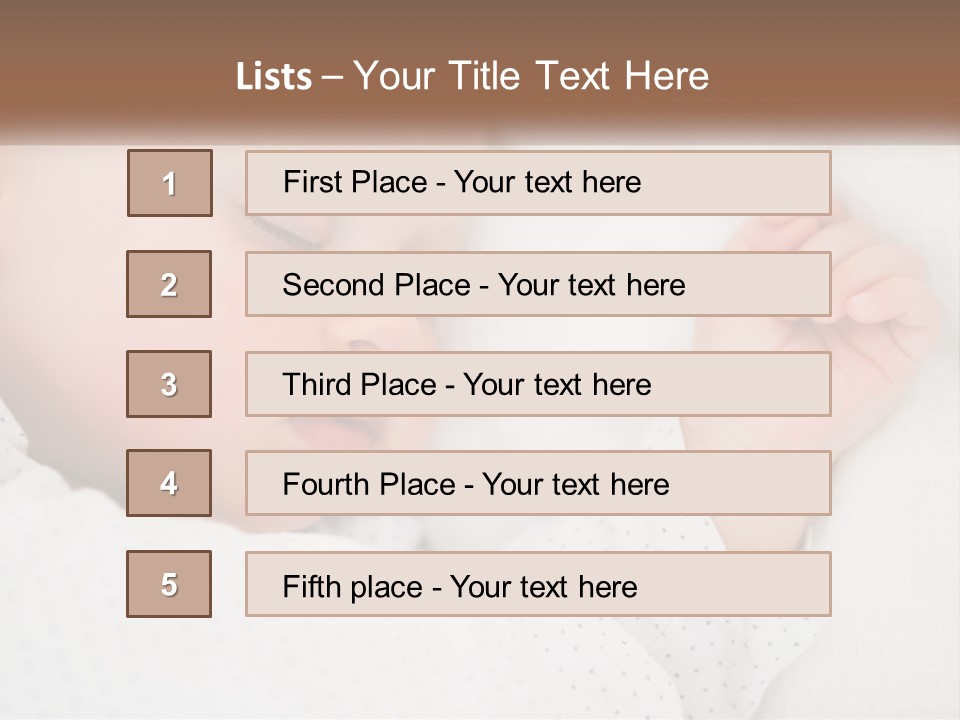Image resolution: width=960 pixels, height=720 pixels.
Task: Click the word 'Second' in the list
Action: 334,285
